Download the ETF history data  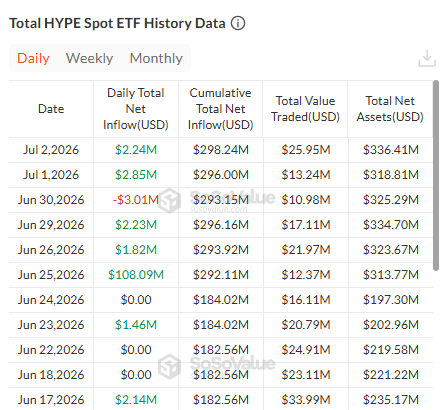[427, 58]
